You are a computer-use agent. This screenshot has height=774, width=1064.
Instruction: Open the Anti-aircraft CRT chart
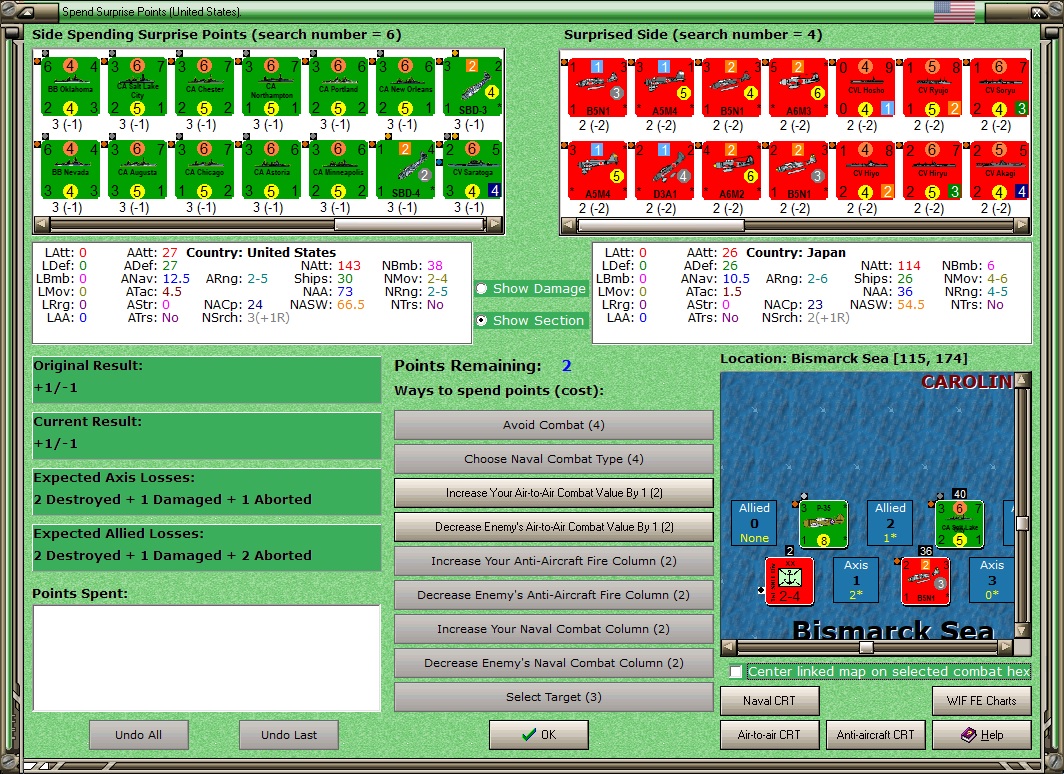[875, 735]
